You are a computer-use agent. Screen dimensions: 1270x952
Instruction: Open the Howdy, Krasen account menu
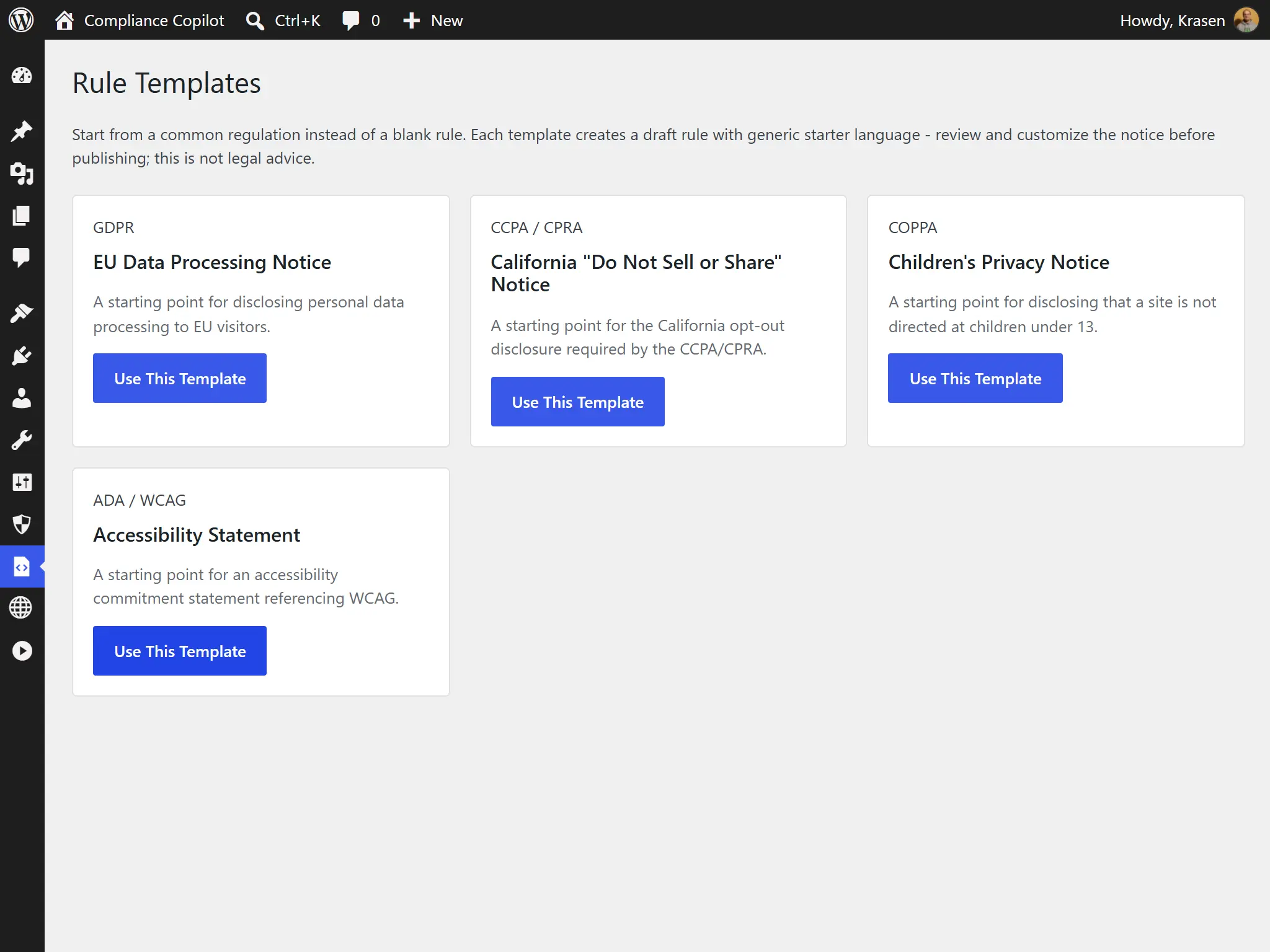1172,20
